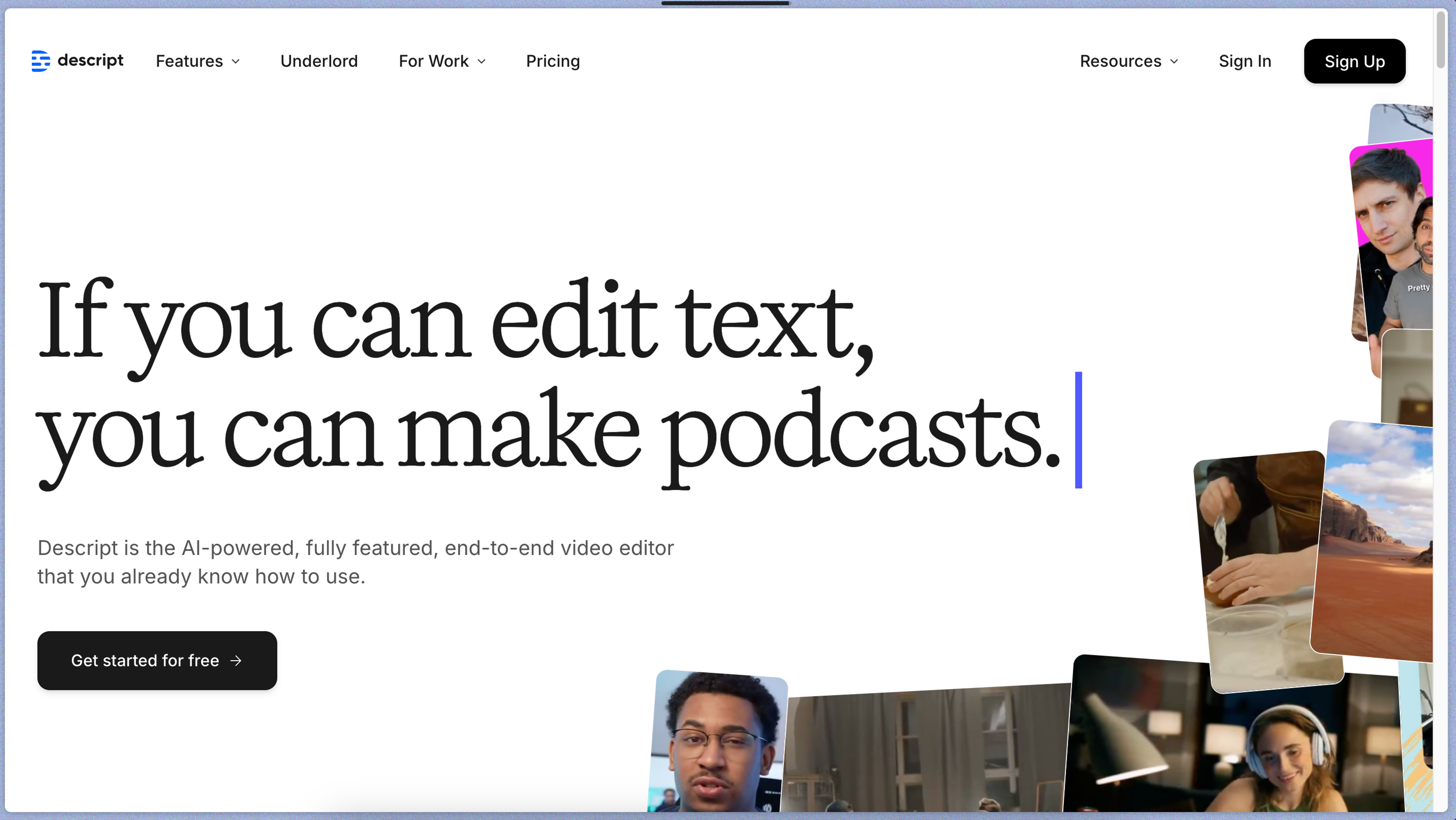
Task: Click the Sign In link
Action: click(x=1244, y=61)
